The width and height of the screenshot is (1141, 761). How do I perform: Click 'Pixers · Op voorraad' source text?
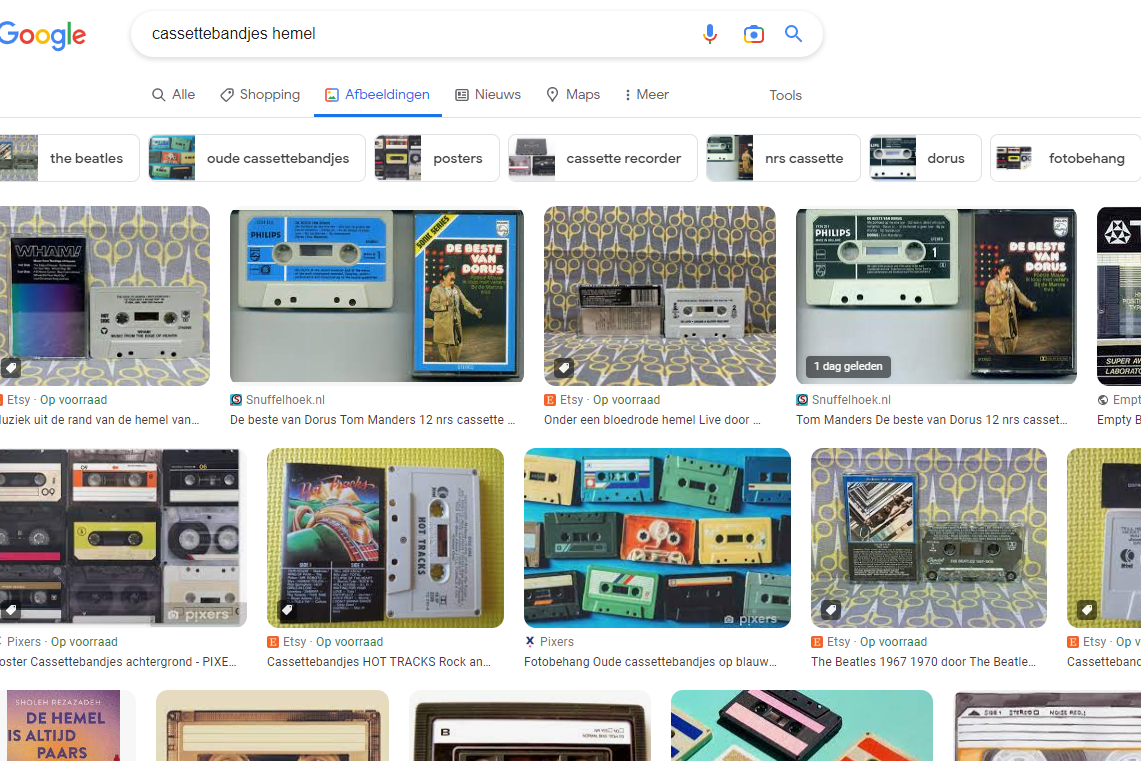point(62,642)
